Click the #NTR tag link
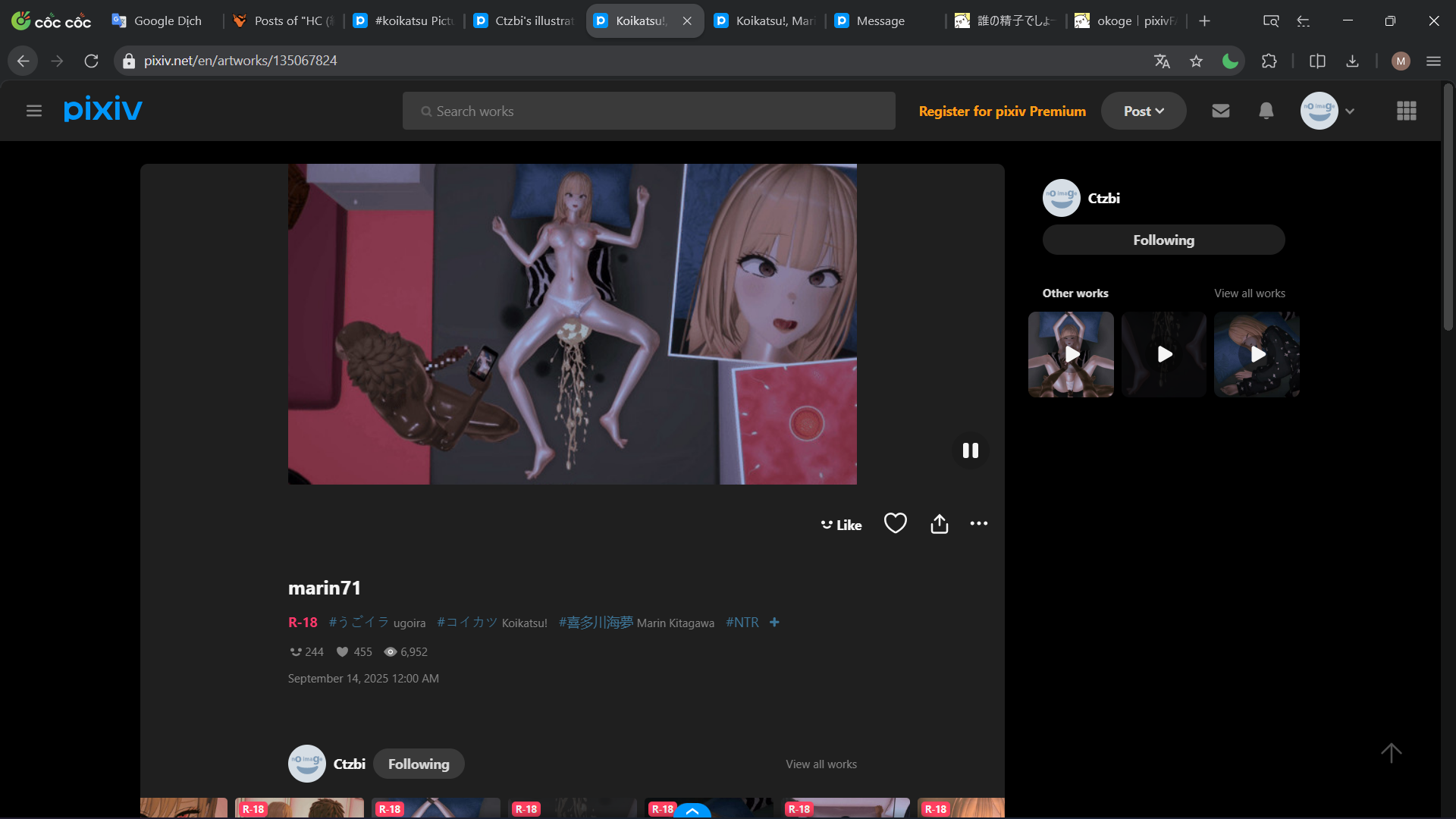1456x819 pixels. 742,622
